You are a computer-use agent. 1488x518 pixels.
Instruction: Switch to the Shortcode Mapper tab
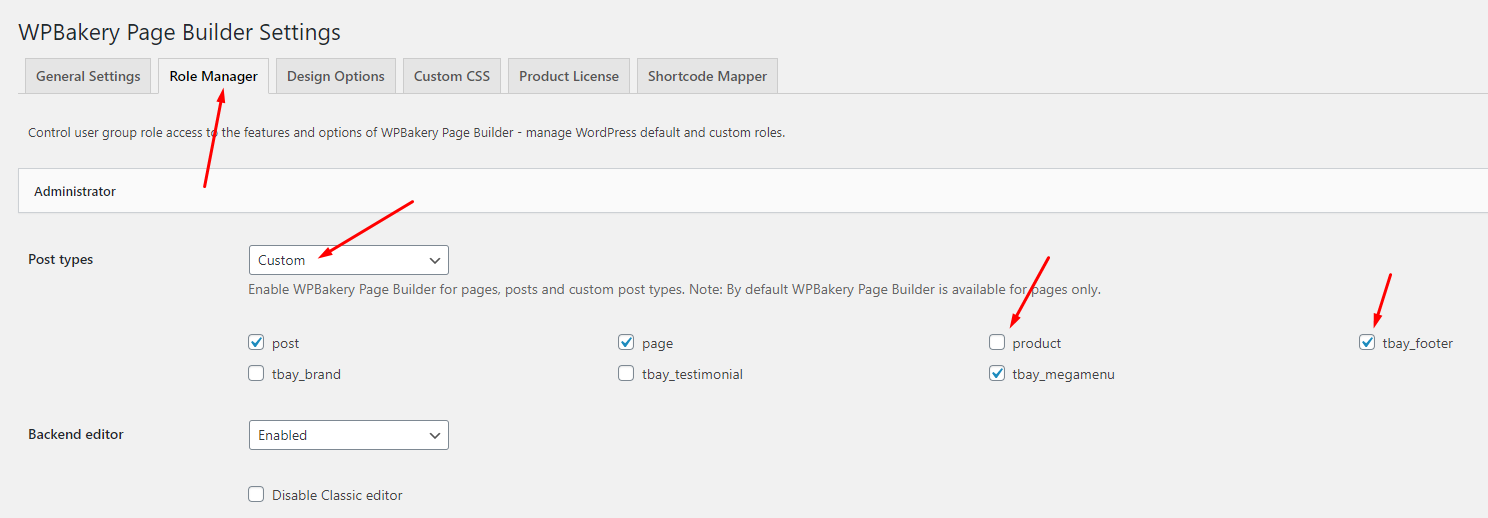pyautogui.click(x=707, y=76)
